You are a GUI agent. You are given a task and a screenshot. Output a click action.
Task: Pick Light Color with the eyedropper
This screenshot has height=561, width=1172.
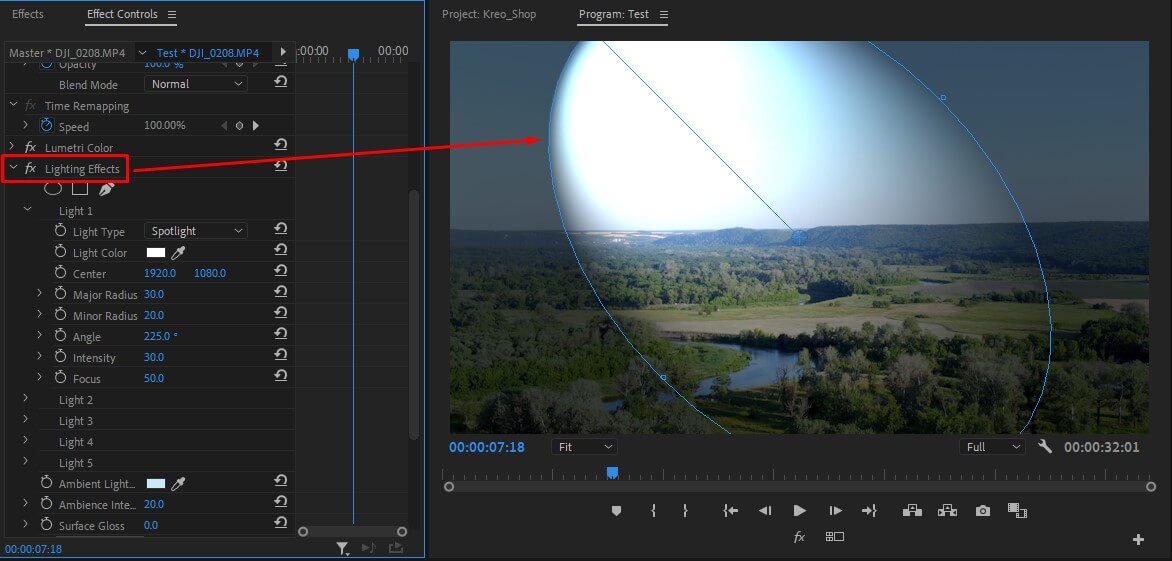pyautogui.click(x=178, y=252)
